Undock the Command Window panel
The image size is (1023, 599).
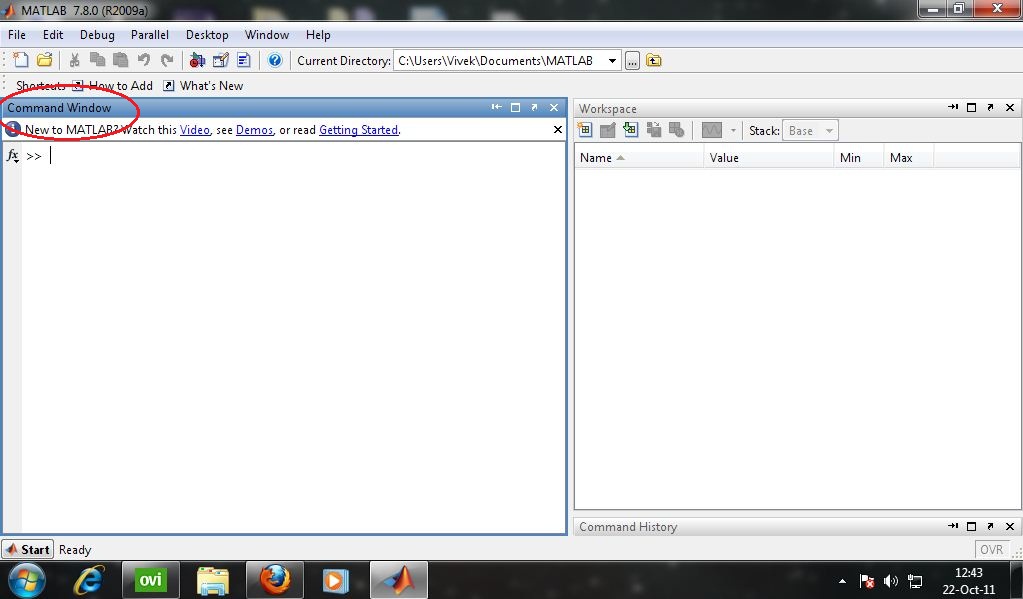point(535,107)
